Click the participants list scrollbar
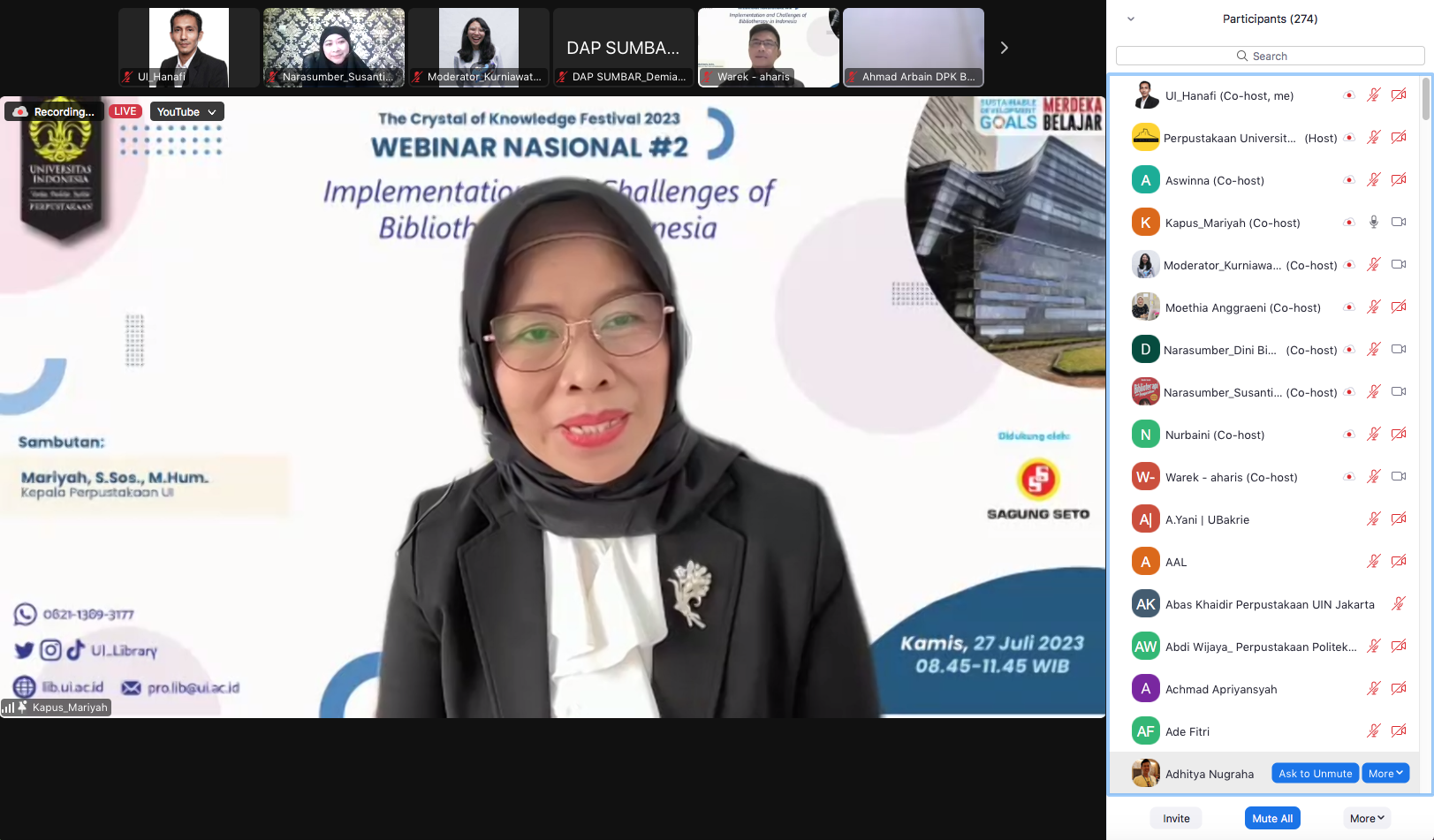 coord(1425,99)
